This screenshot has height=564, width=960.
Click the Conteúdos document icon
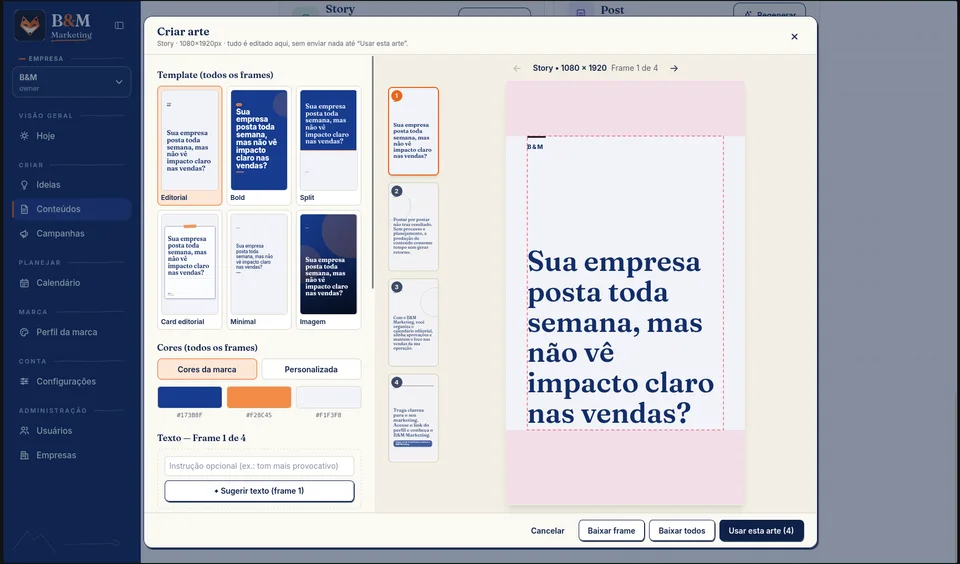24,209
